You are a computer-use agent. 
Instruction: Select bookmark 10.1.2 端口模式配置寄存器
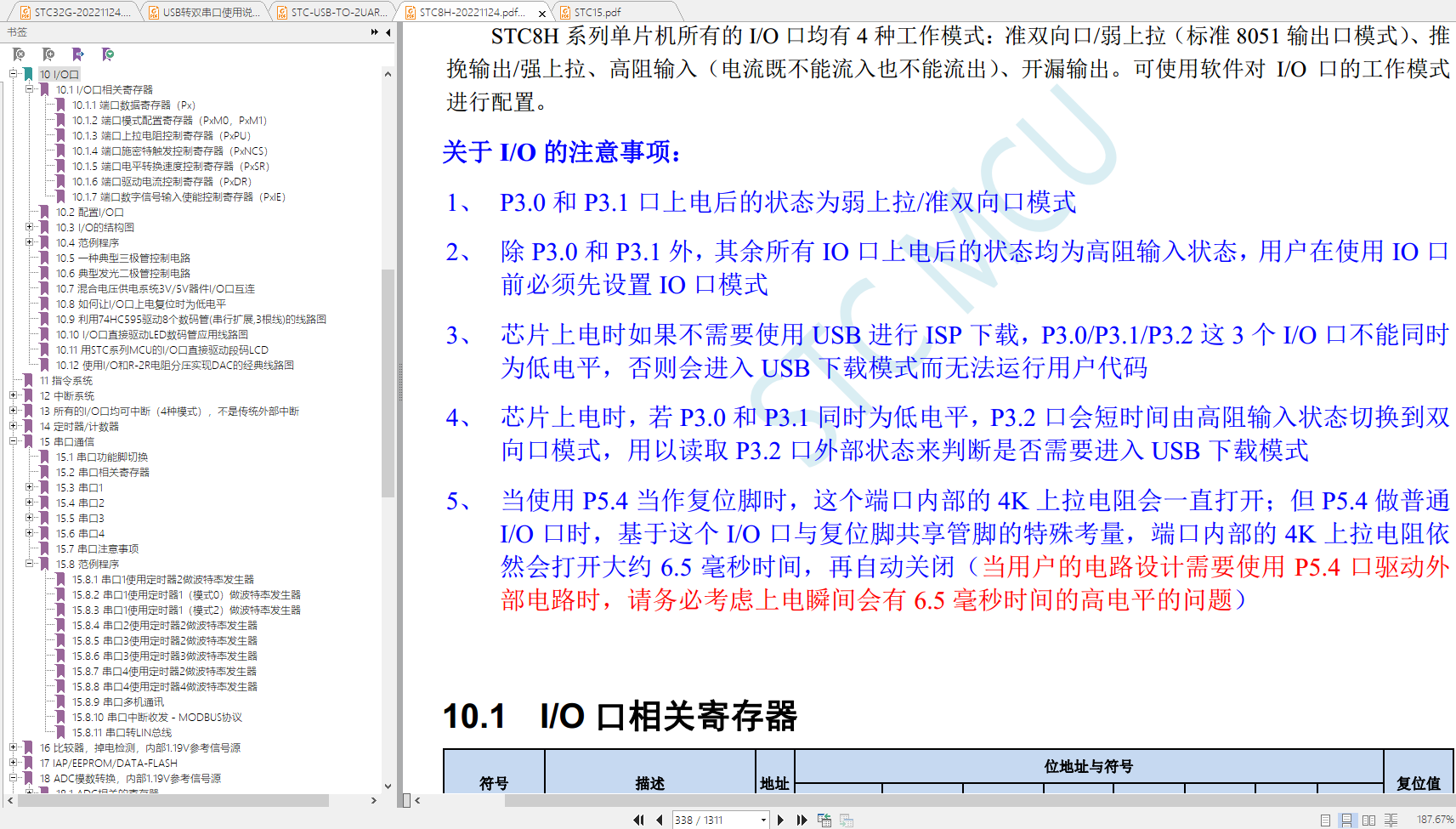coord(169,121)
